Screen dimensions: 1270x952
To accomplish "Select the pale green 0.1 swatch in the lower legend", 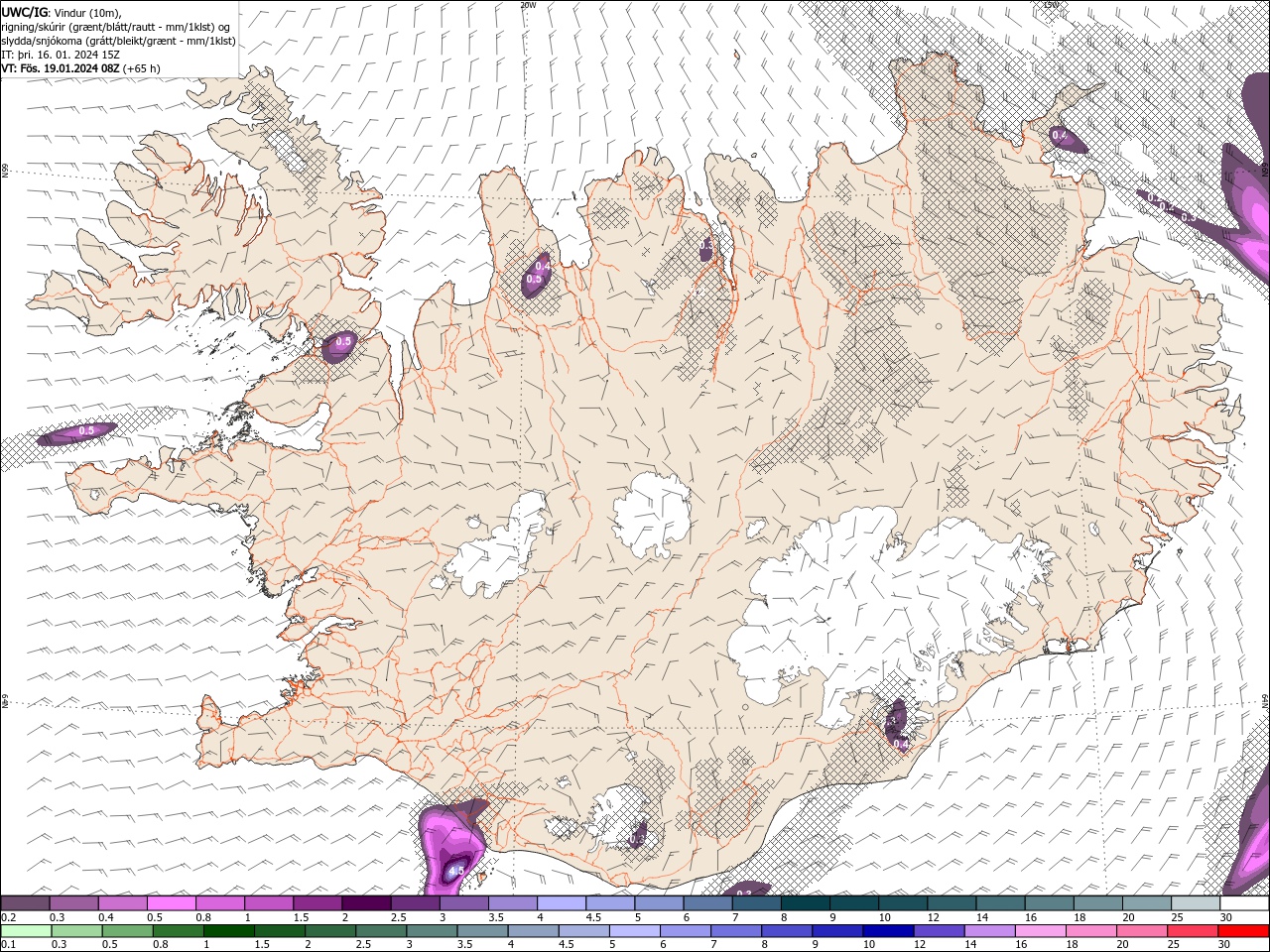I will pos(25,930).
